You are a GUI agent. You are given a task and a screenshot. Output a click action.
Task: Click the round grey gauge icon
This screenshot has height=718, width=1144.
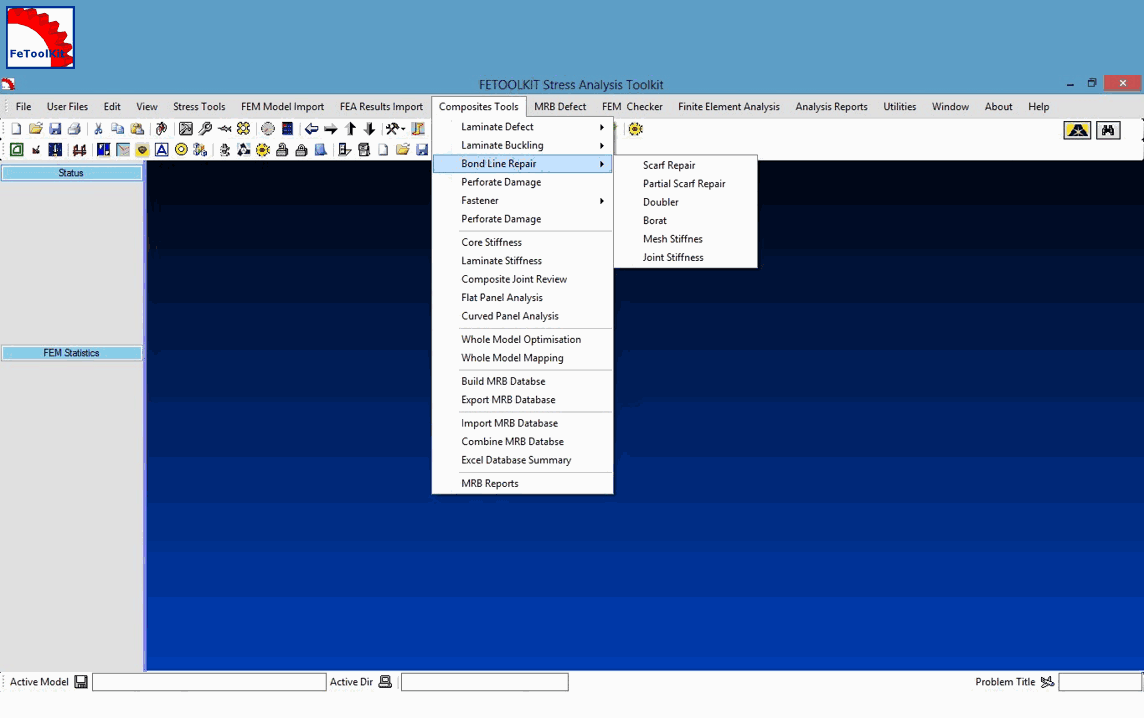(x=268, y=129)
